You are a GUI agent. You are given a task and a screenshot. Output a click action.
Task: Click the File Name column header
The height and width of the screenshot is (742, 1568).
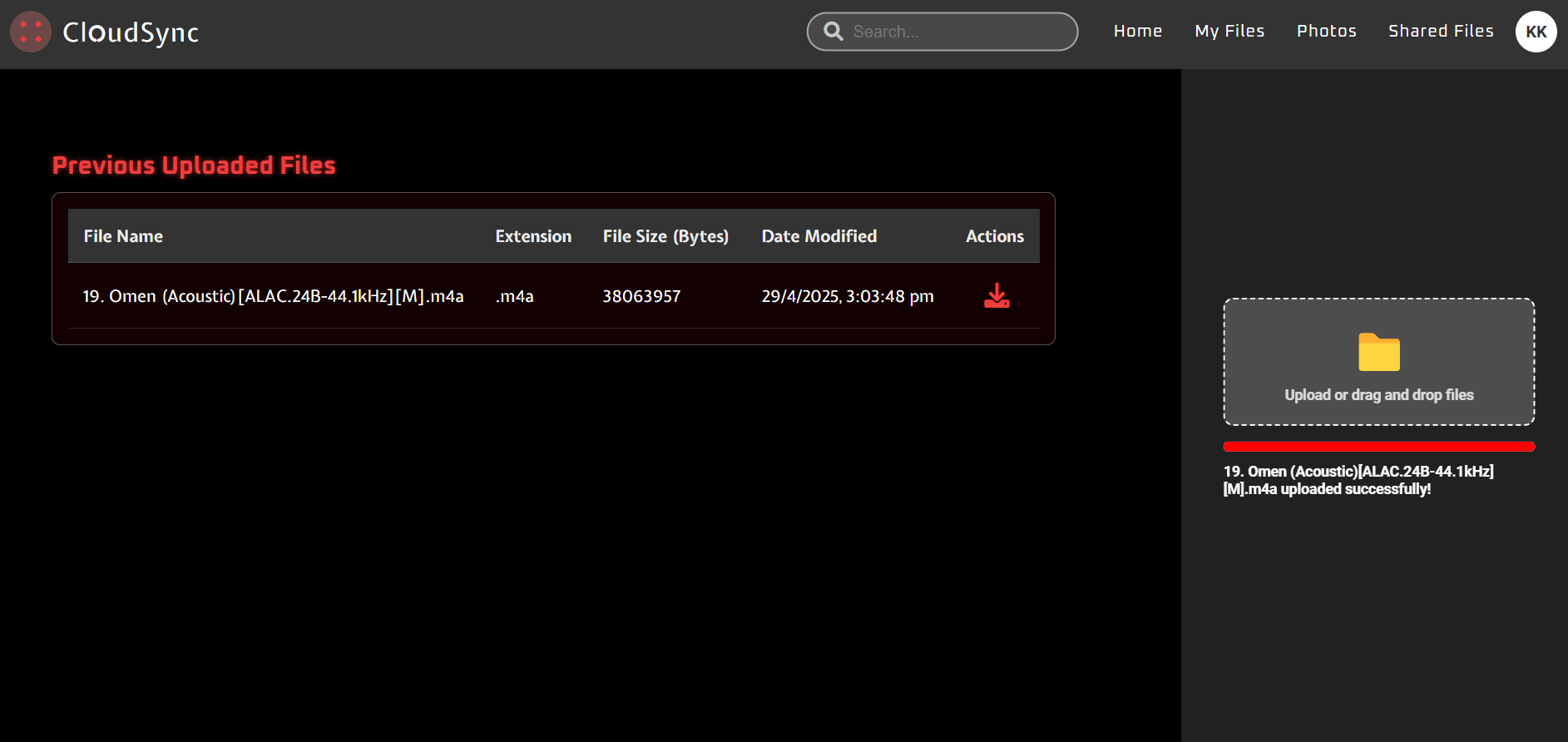pos(123,236)
